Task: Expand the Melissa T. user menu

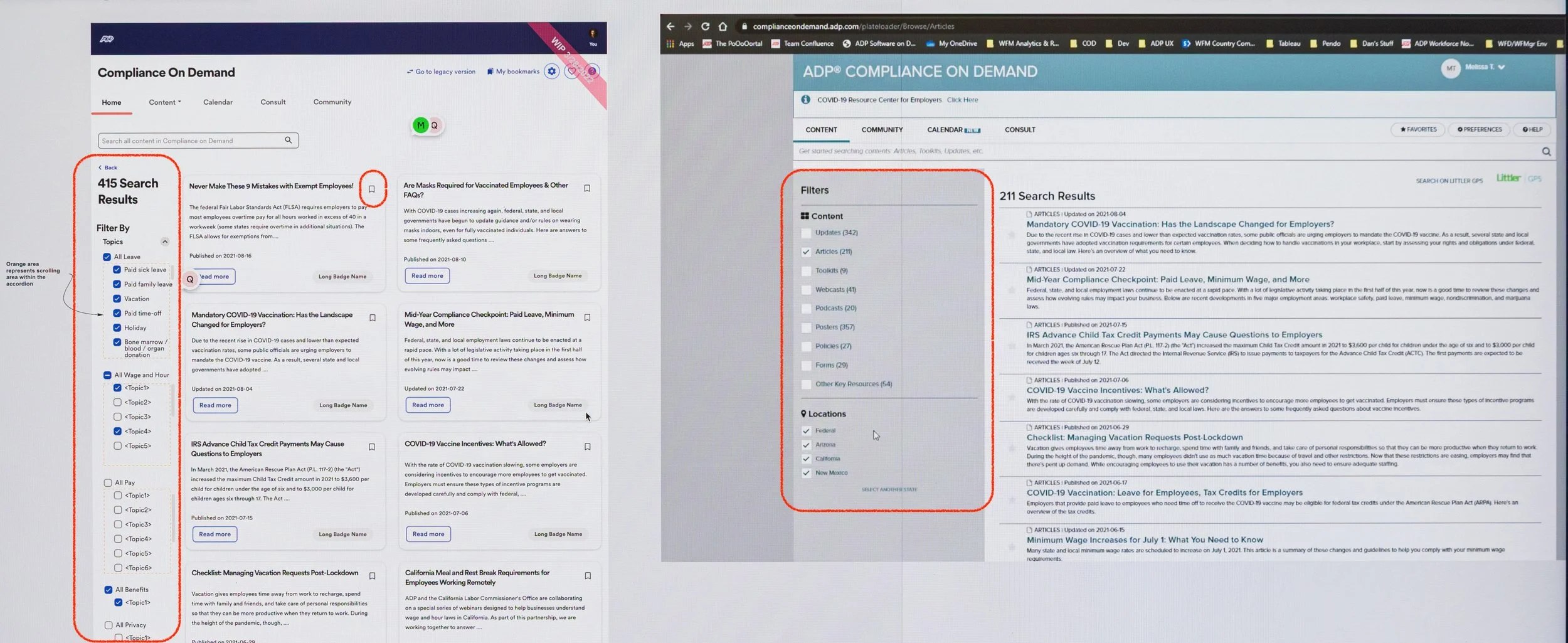Action: 1485,67
